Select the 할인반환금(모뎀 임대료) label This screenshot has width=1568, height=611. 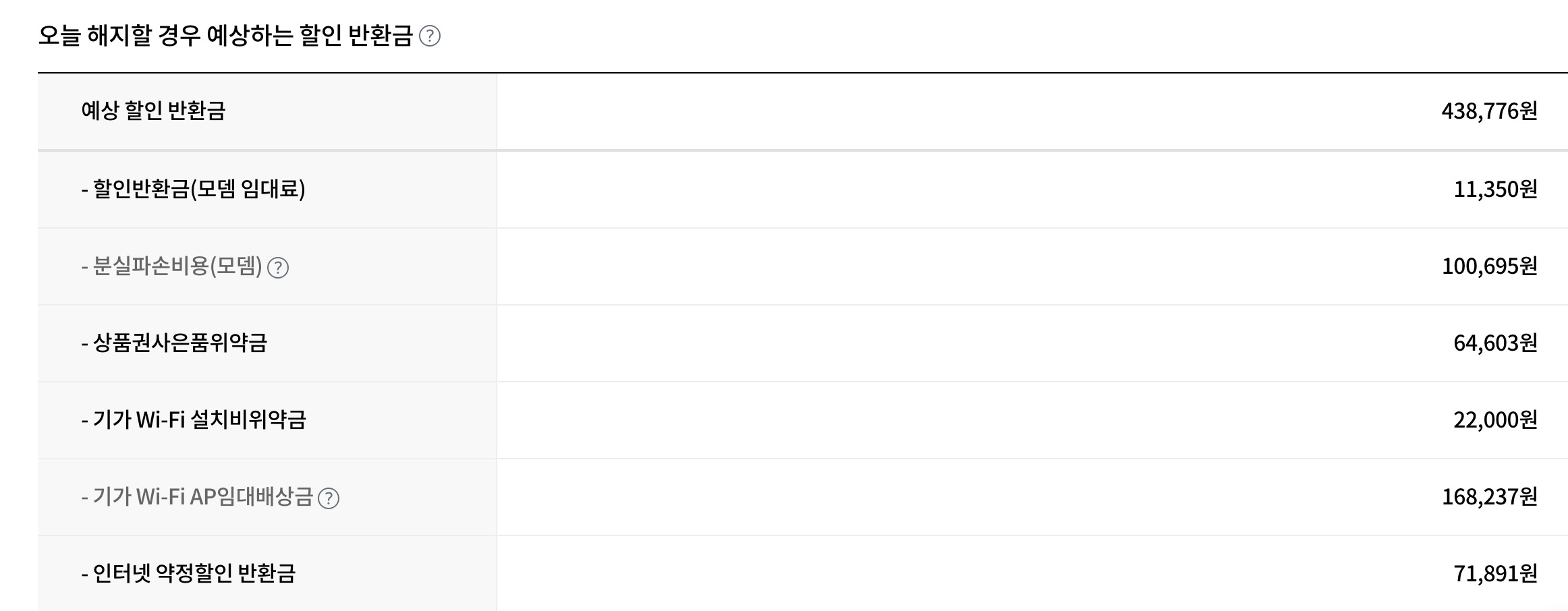[x=193, y=189]
